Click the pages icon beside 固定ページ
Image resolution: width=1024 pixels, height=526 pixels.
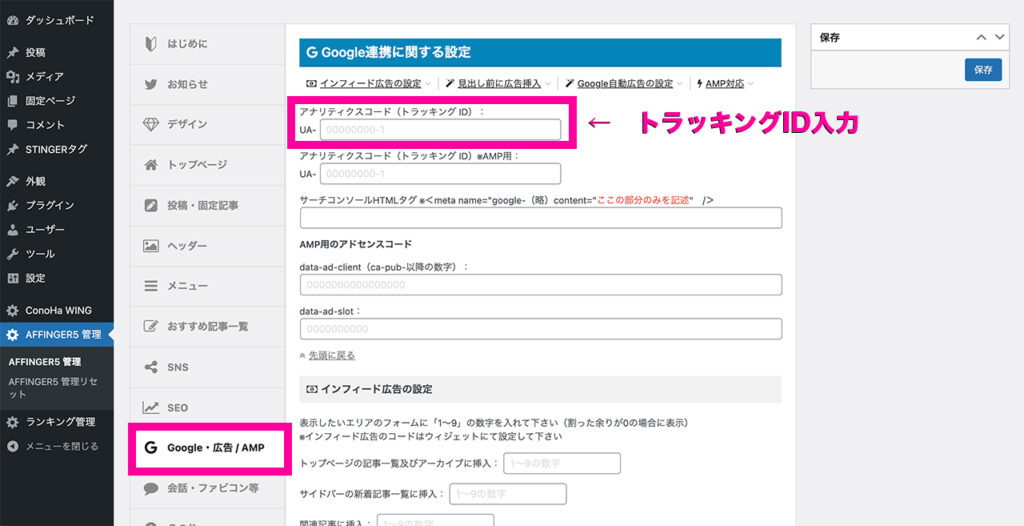[12, 101]
